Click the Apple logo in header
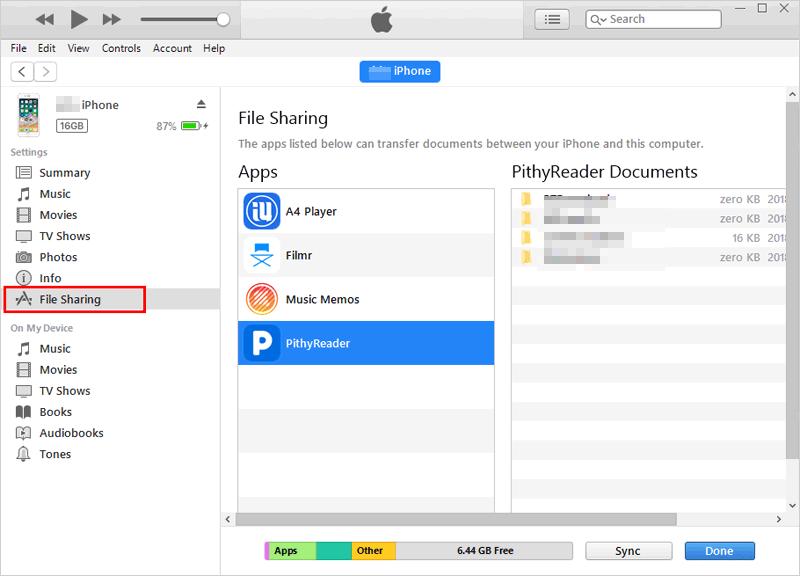The height and width of the screenshot is (576, 800). (x=382, y=19)
